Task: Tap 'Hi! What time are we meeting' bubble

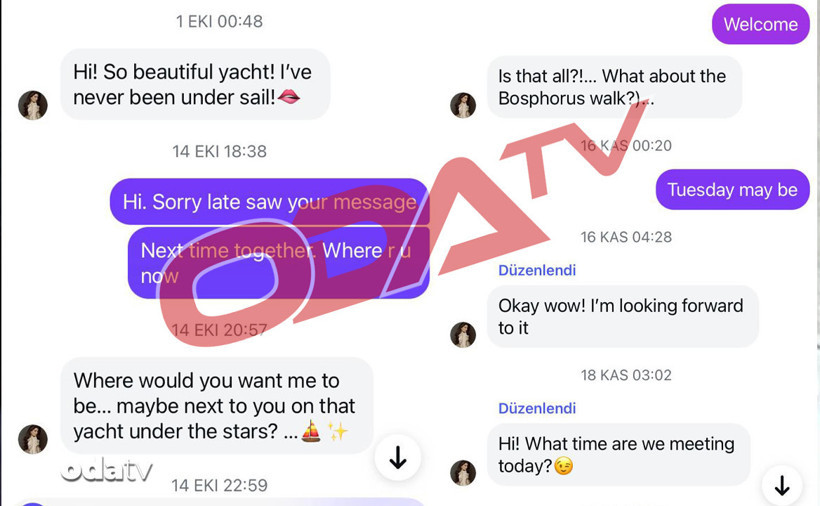Action: tap(618, 454)
